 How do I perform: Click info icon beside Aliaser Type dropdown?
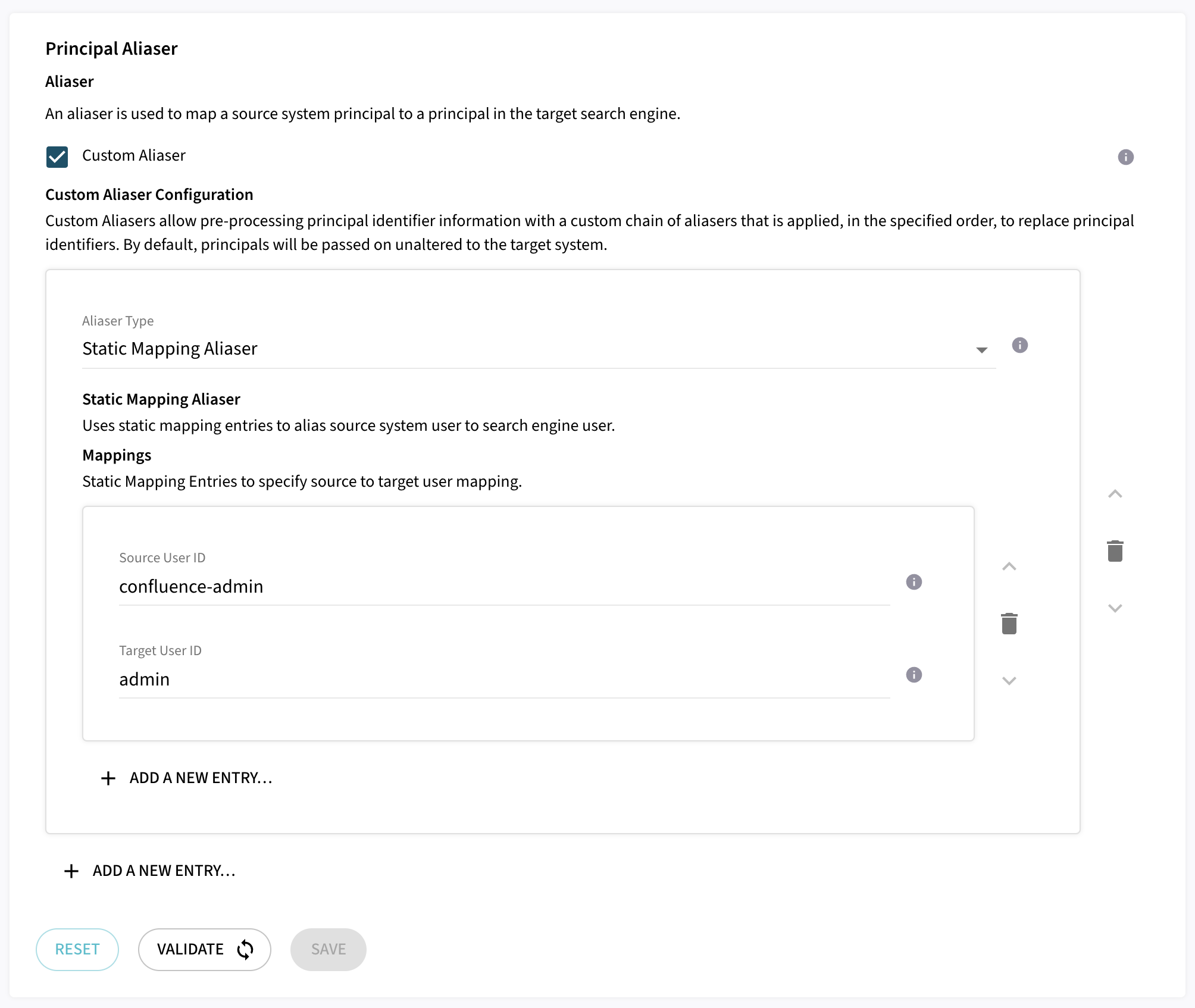coord(1019,345)
